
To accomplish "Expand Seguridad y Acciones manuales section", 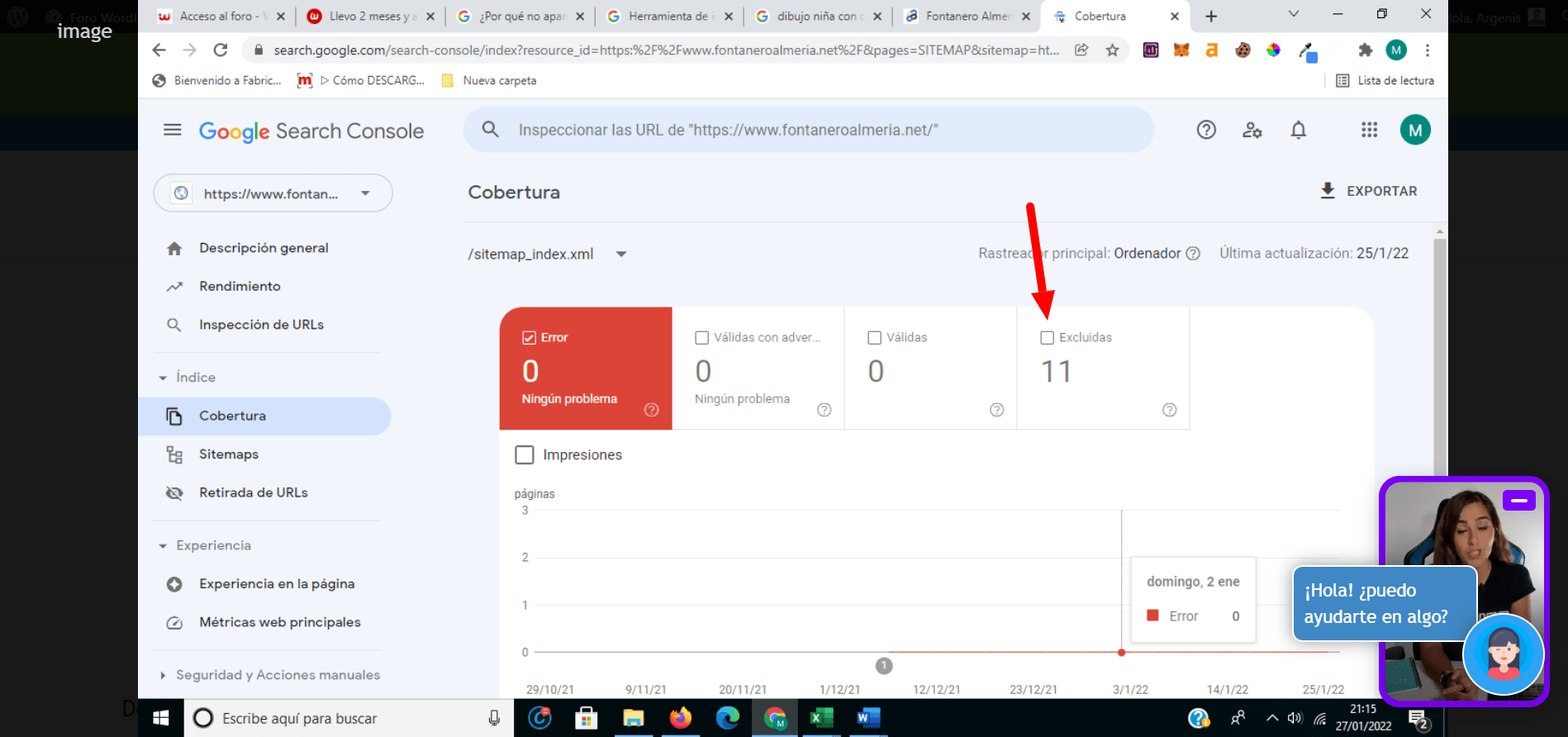I will [x=163, y=675].
